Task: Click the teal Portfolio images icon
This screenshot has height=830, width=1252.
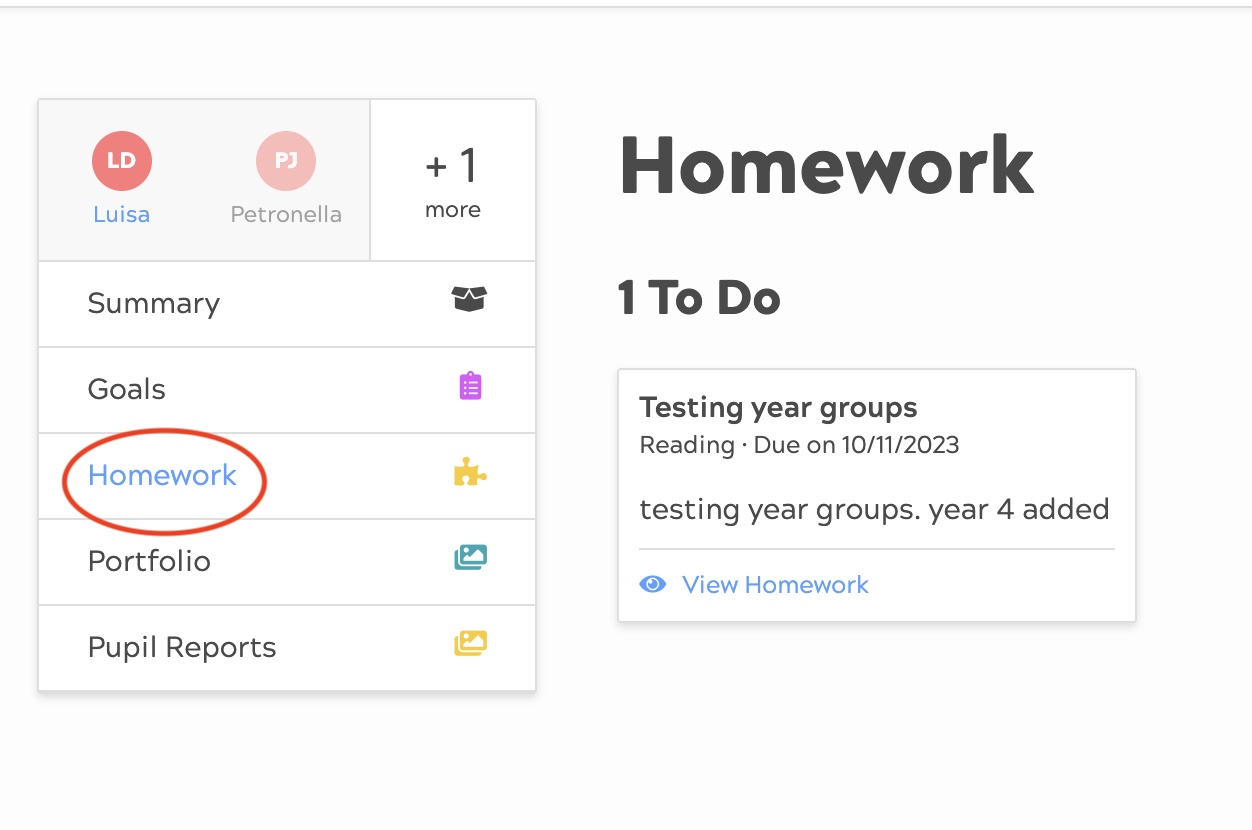Action: pos(470,558)
